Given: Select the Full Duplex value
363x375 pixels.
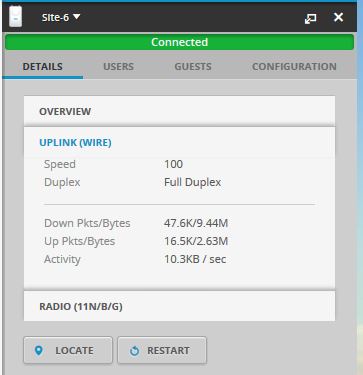Looking at the screenshot, I should [193, 182].
